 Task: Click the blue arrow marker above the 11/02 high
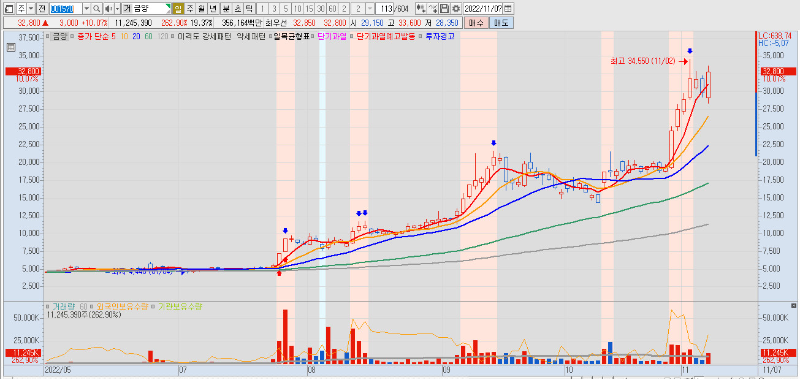pyautogui.click(x=690, y=51)
